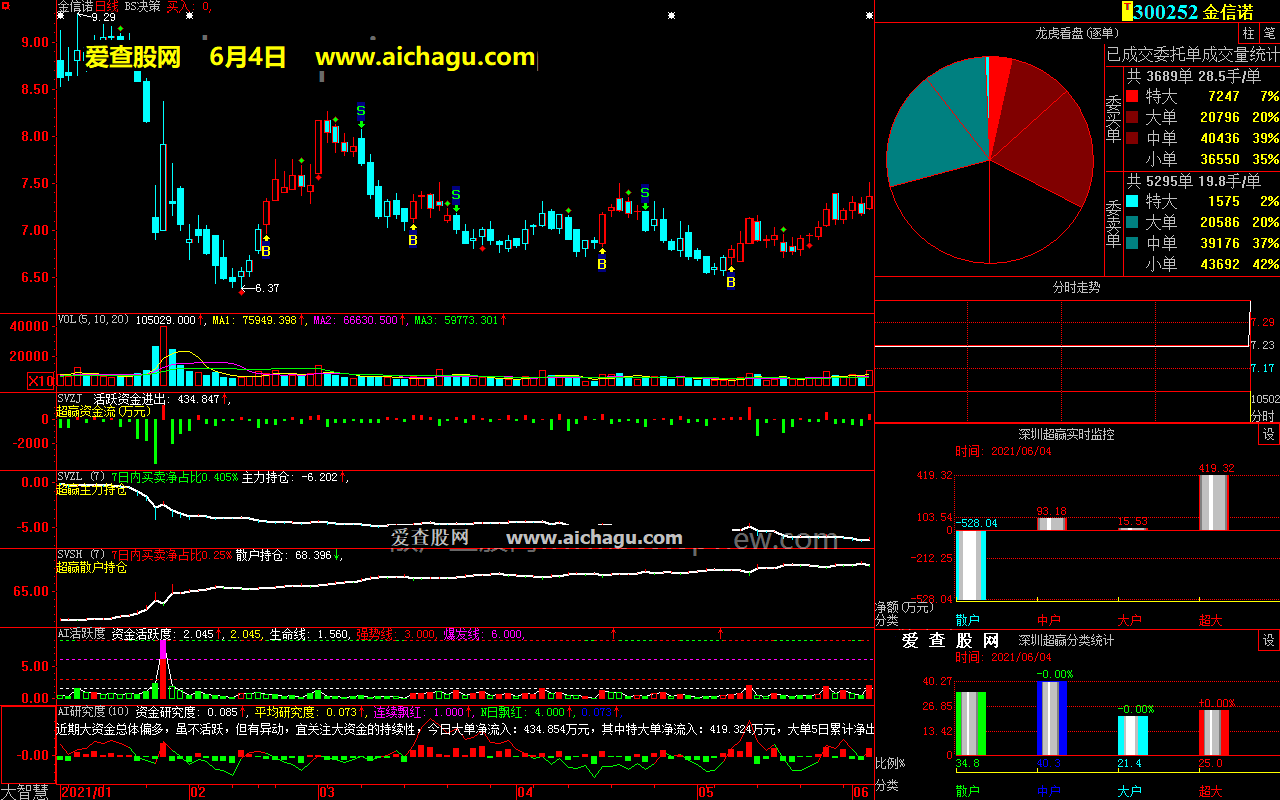Click the 已成交委托单成交量统计 heading
The height and width of the screenshot is (800, 1280).
pyautogui.click(x=1192, y=54)
